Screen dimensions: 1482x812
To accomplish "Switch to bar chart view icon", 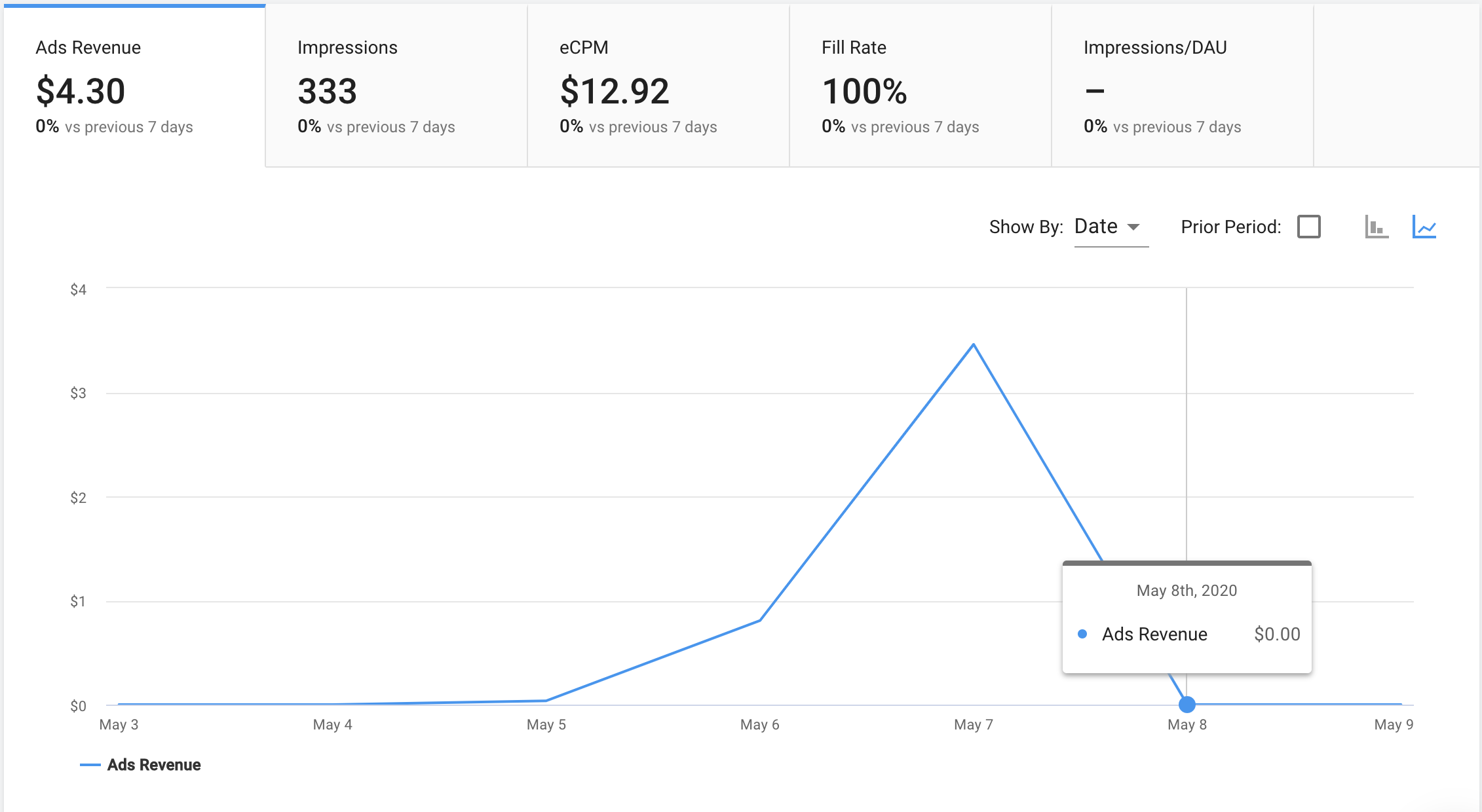I will [1376, 227].
